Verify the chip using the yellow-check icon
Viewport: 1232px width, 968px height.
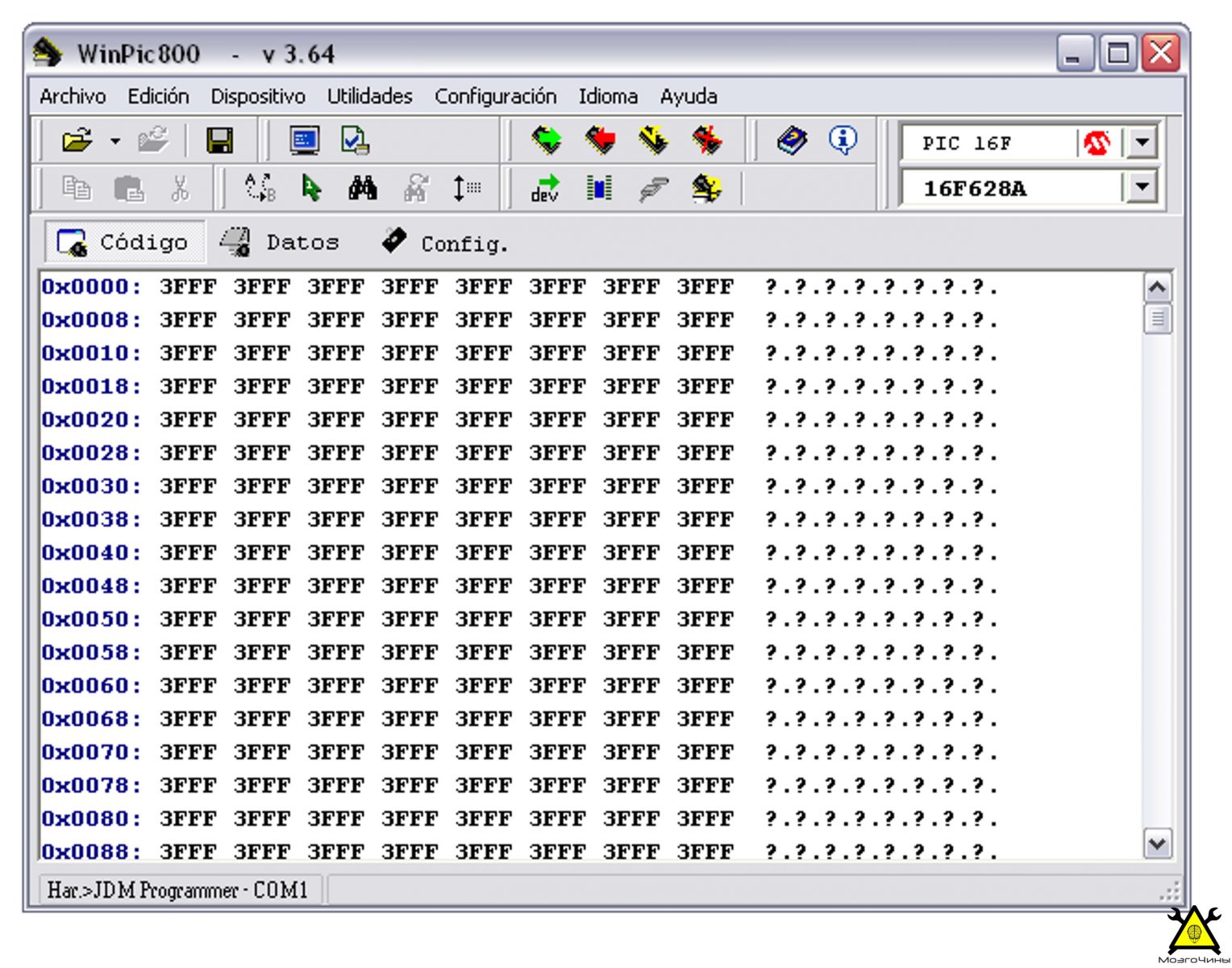[x=653, y=140]
